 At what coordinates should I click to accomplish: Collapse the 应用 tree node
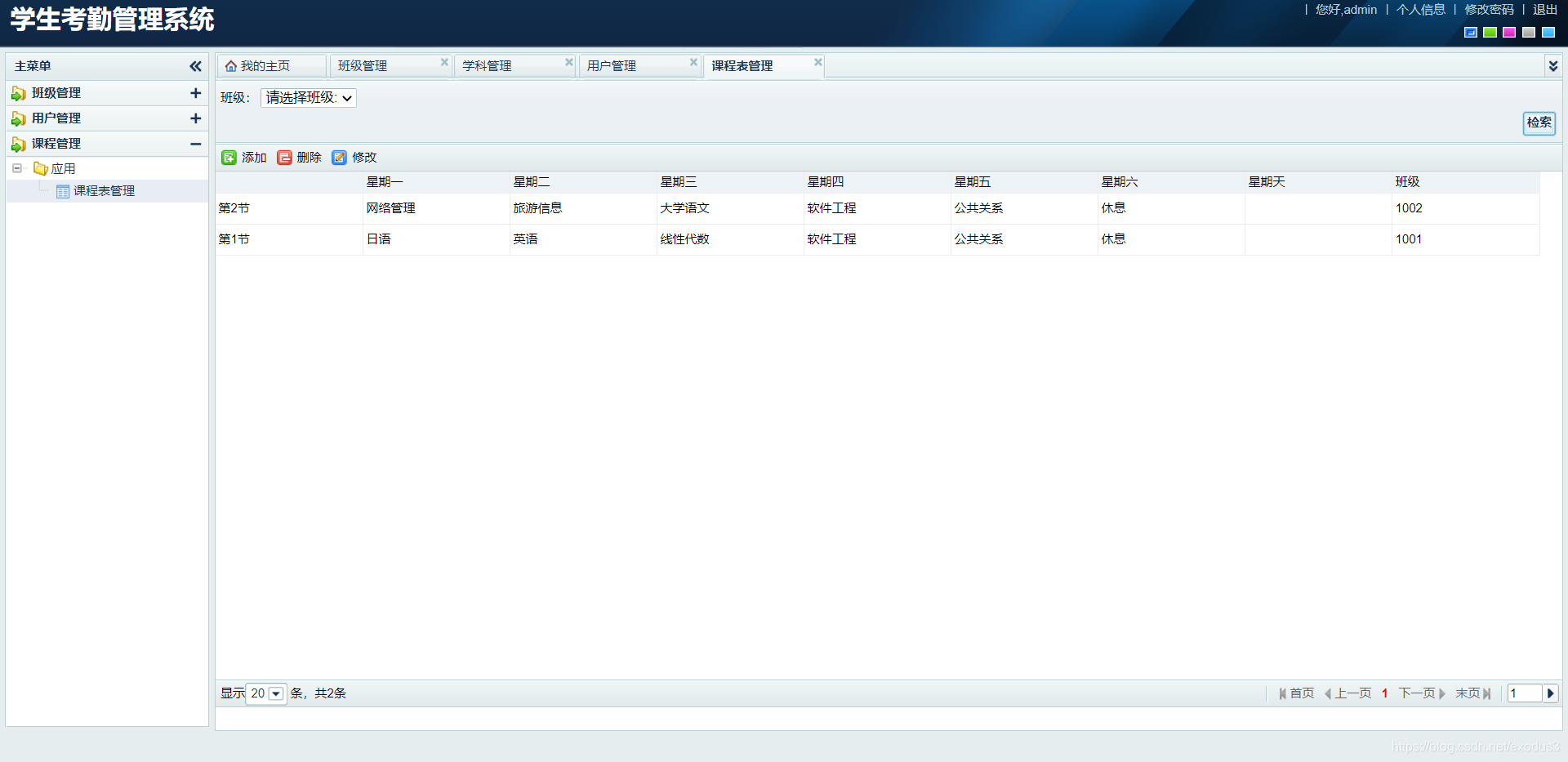click(17, 168)
